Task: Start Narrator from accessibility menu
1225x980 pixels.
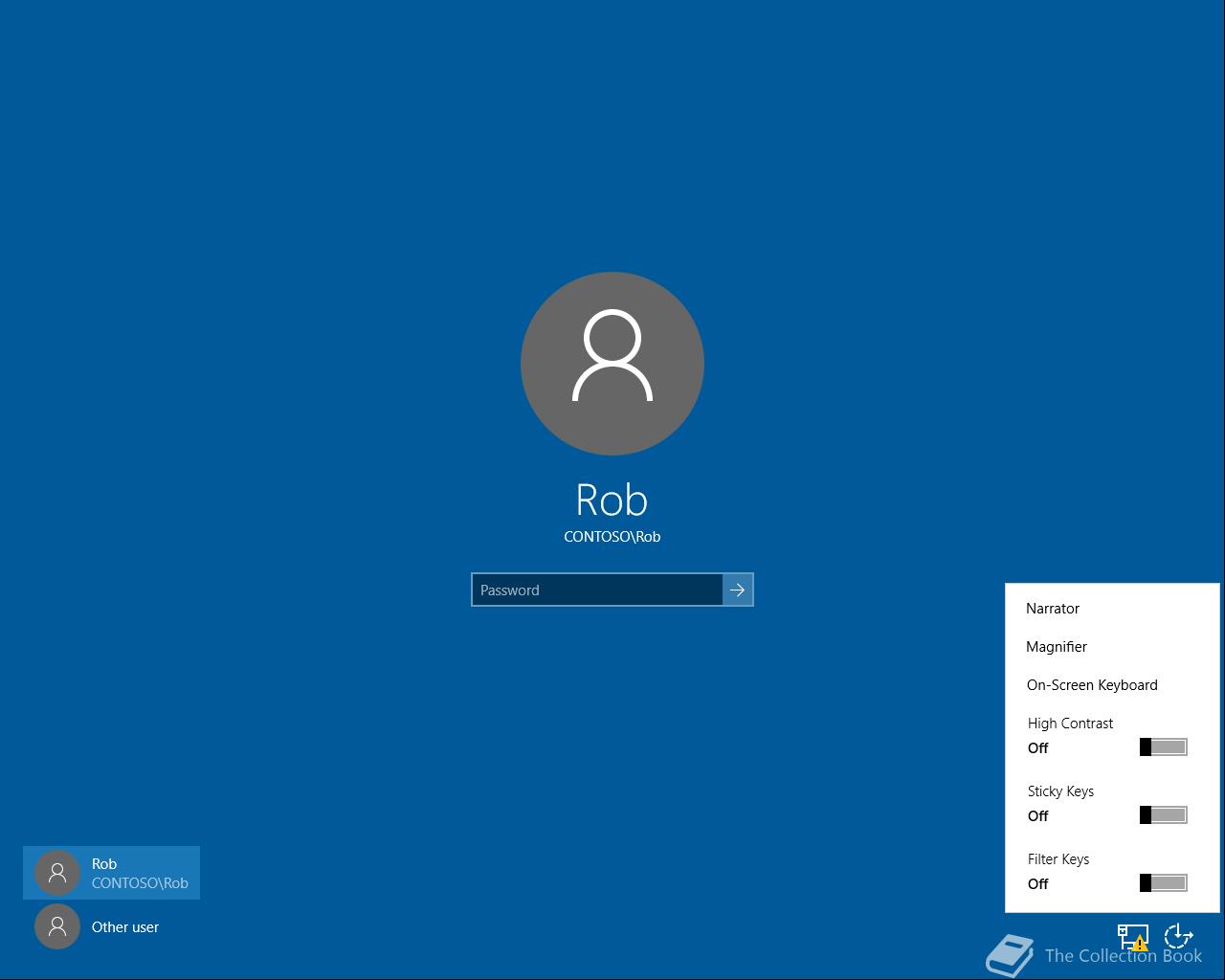Action: click(1053, 609)
